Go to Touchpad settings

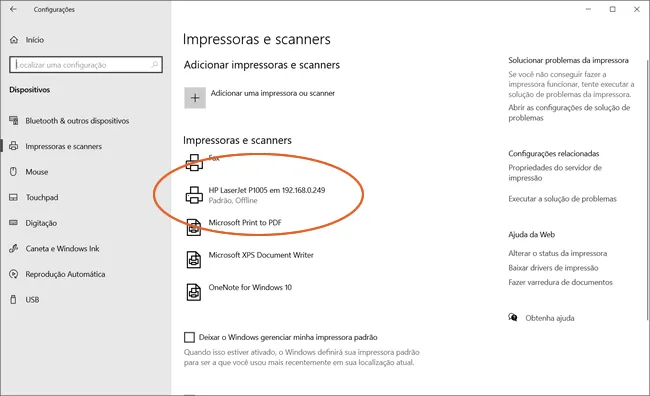pos(42,197)
